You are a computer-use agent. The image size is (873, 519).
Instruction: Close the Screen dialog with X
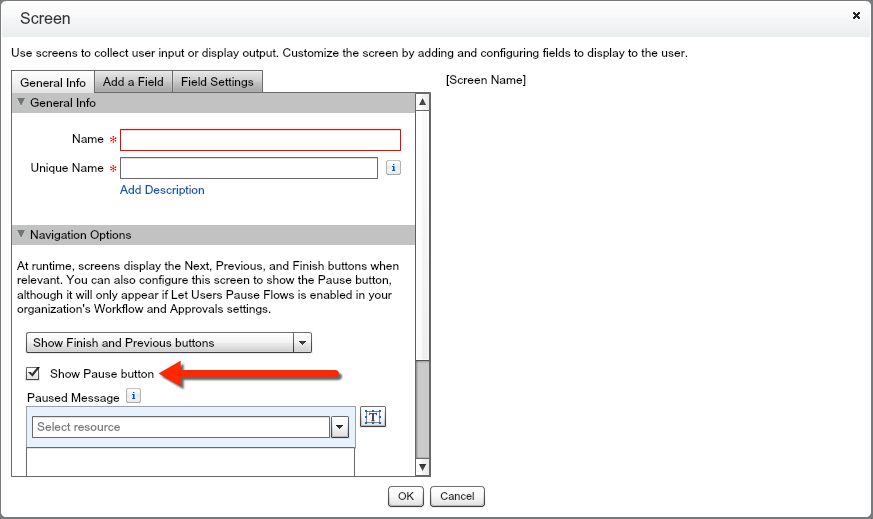pos(856,16)
